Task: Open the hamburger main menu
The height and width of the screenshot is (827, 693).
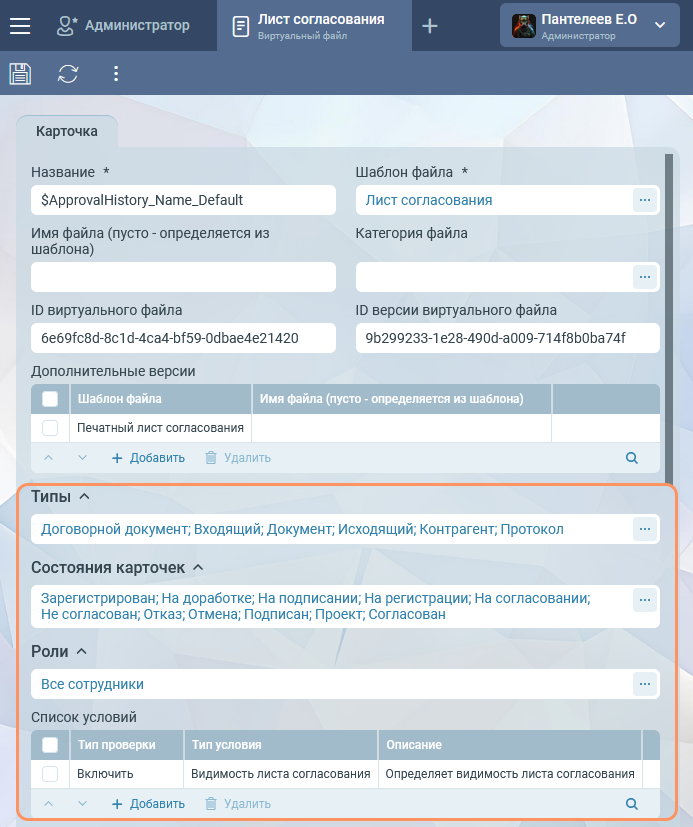Action: tap(20, 26)
